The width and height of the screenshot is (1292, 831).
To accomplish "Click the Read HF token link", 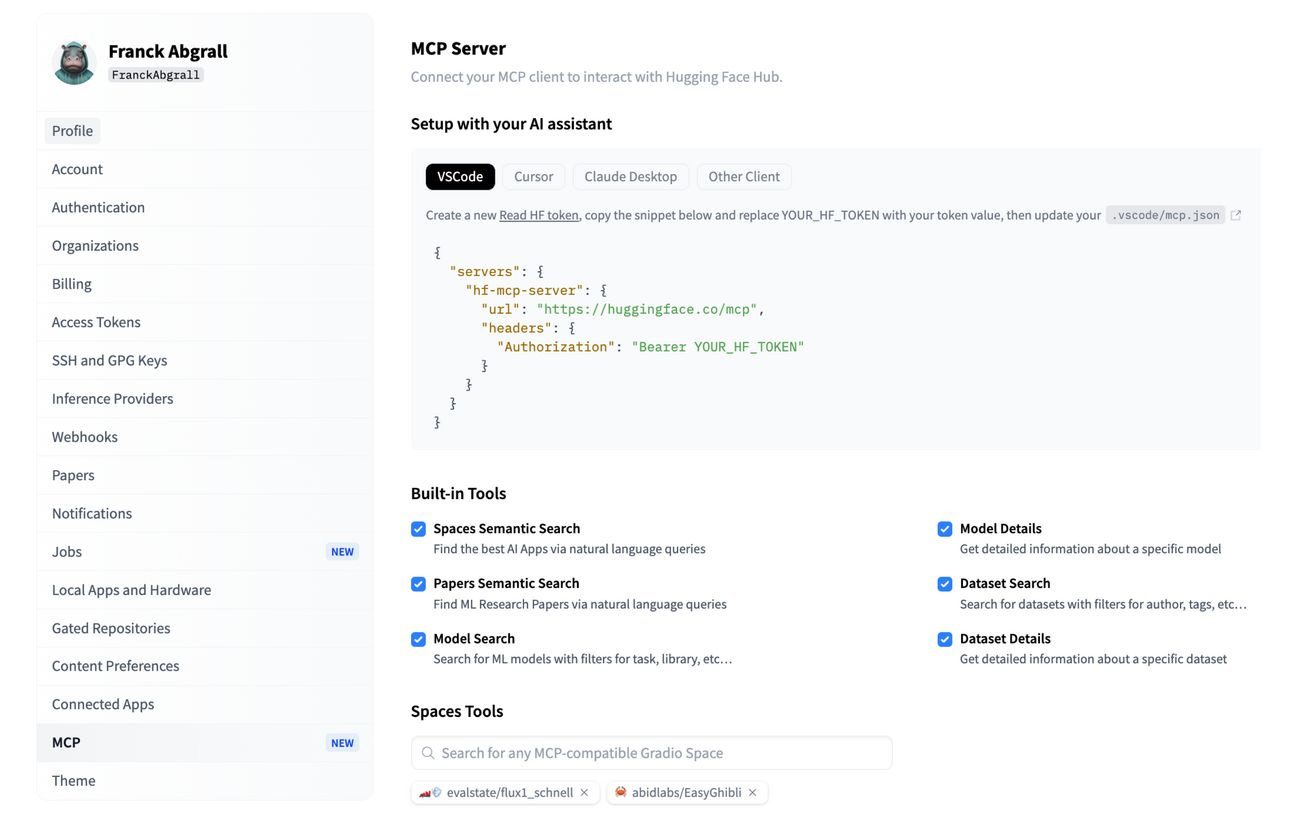I will [539, 215].
